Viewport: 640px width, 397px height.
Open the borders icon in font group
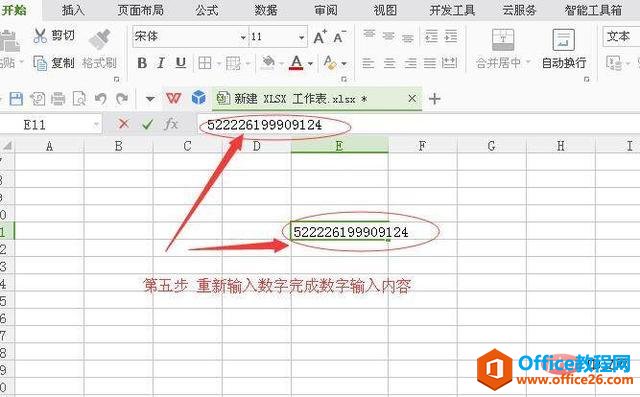click(x=204, y=63)
